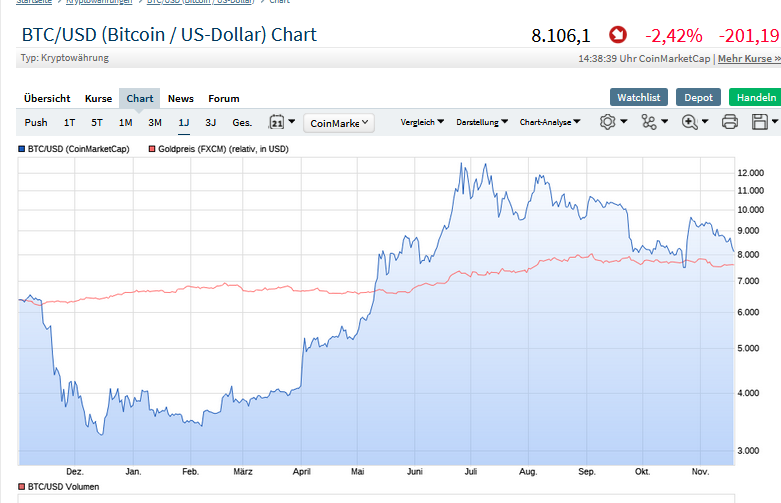This screenshot has width=781, height=503.
Task: Toggle the Goldpreis (FXCM) legend series
Action: [218, 149]
